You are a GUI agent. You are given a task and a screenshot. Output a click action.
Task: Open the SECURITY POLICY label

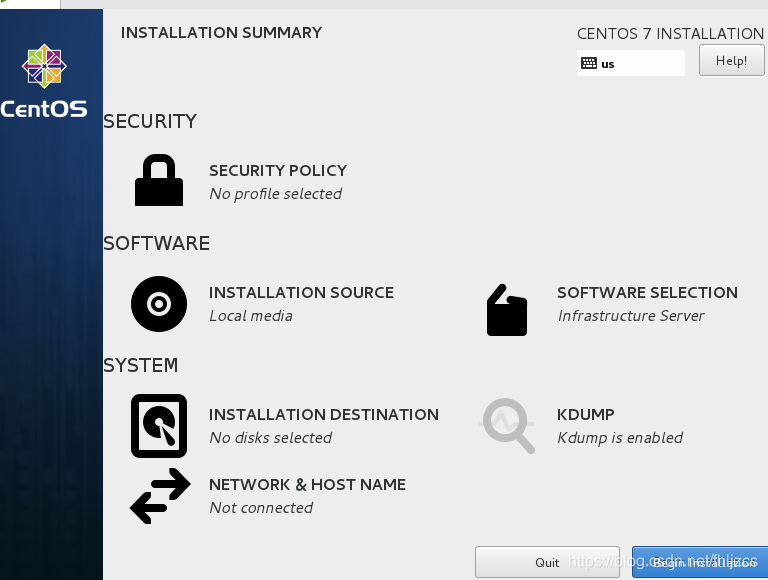[x=278, y=170]
